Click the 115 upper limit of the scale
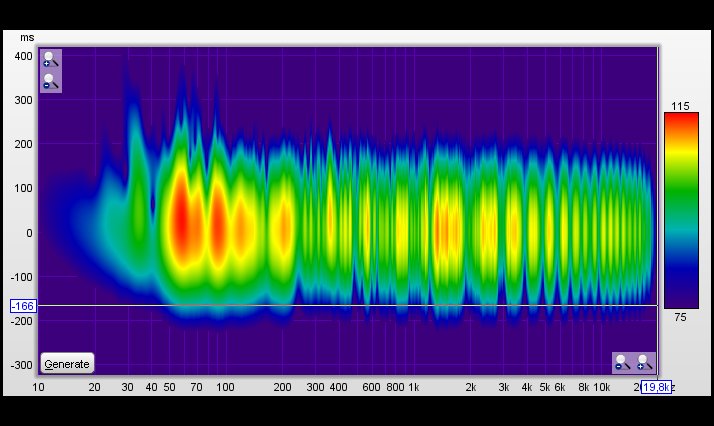This screenshot has width=714, height=426. (x=681, y=106)
